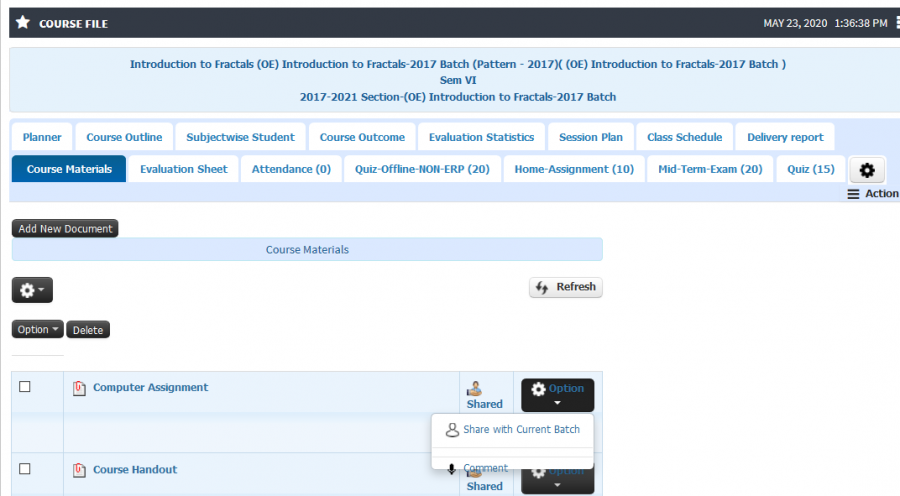Tick the Computer Assignment checkbox
This screenshot has height=496, width=900.
[x=25, y=387]
